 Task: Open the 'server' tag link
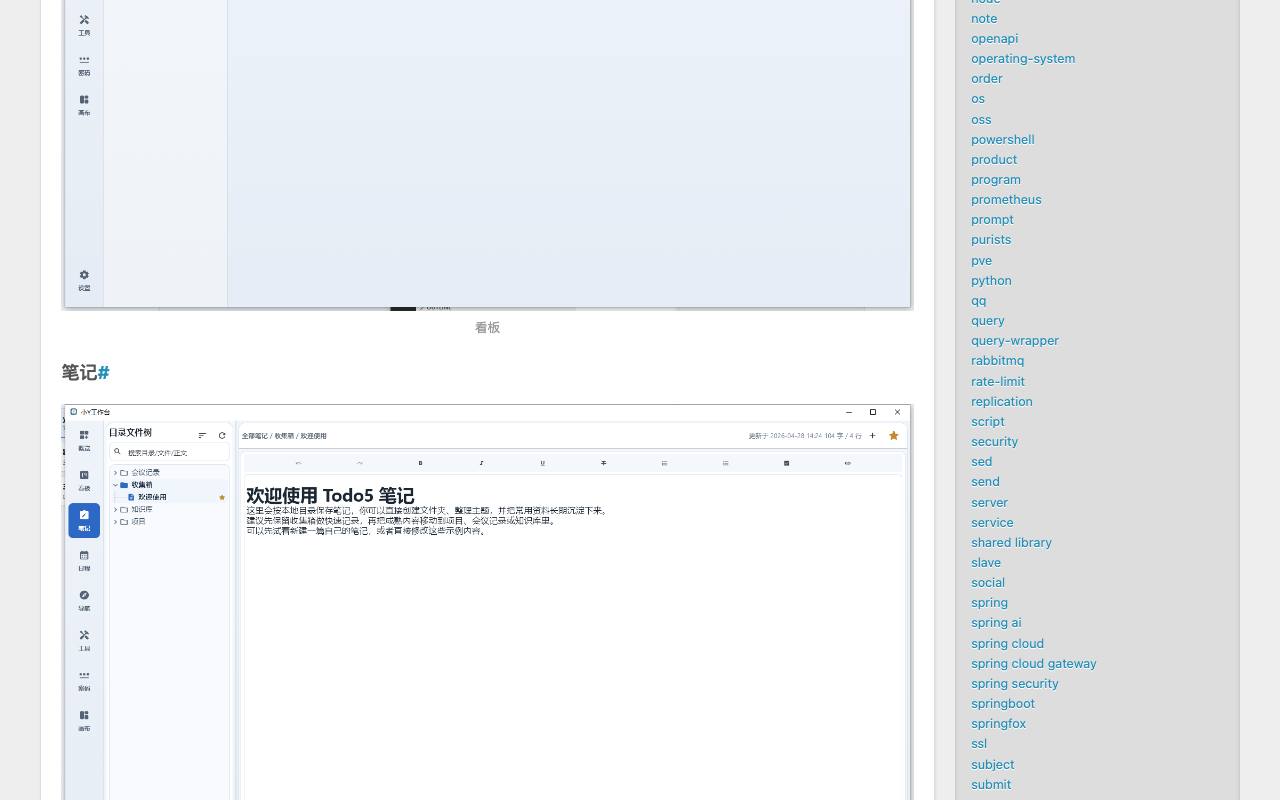coord(989,502)
